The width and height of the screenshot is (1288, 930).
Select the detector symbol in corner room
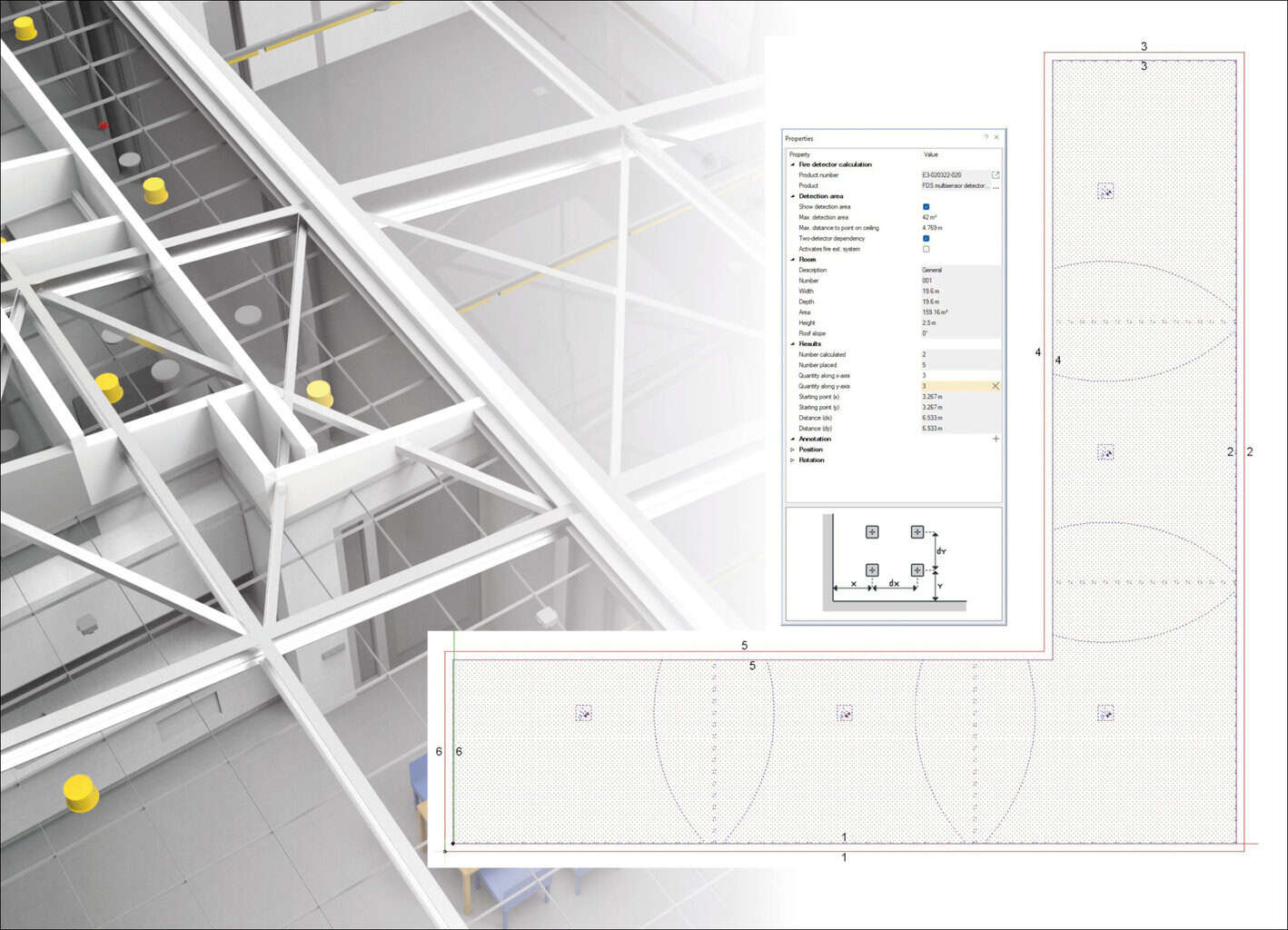pyautogui.click(x=1105, y=714)
